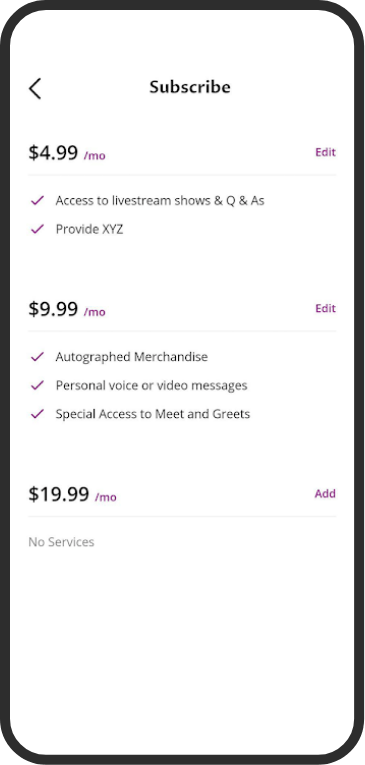Click the checkmark next to Personal voice messages

[x=37, y=385]
